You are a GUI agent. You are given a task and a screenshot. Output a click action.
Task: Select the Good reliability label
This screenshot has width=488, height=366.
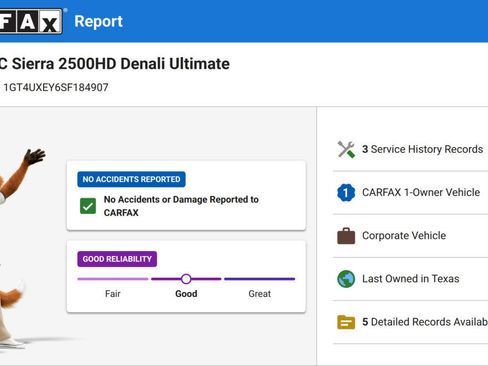(x=186, y=294)
